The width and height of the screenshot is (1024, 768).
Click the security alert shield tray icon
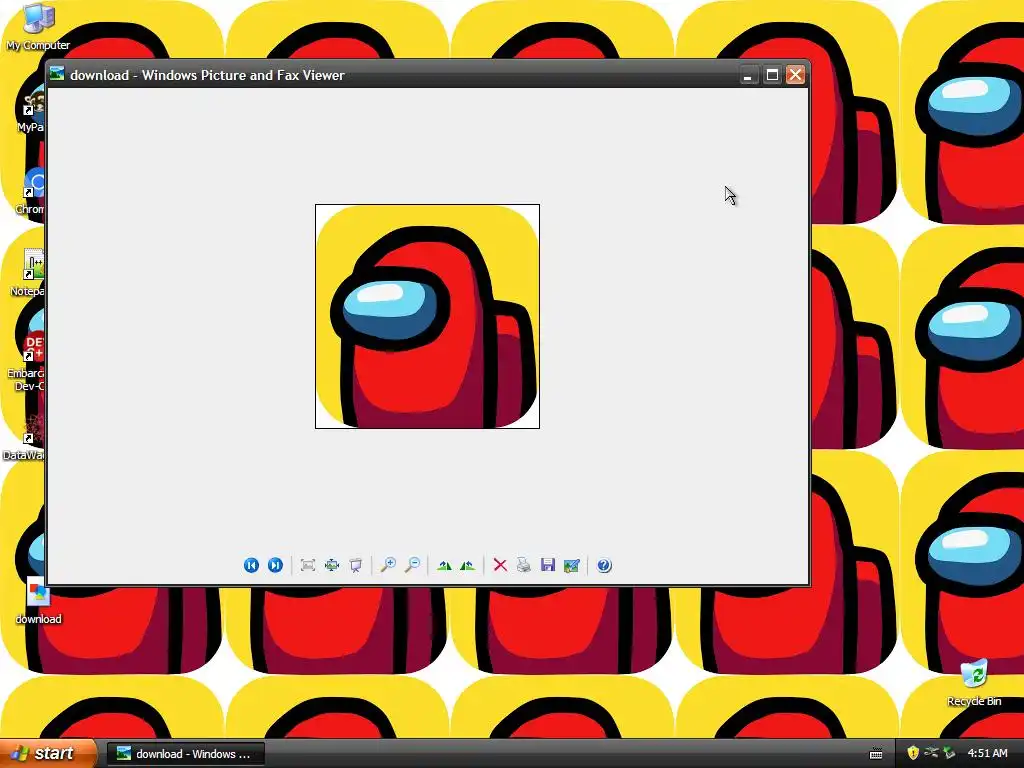[913, 753]
